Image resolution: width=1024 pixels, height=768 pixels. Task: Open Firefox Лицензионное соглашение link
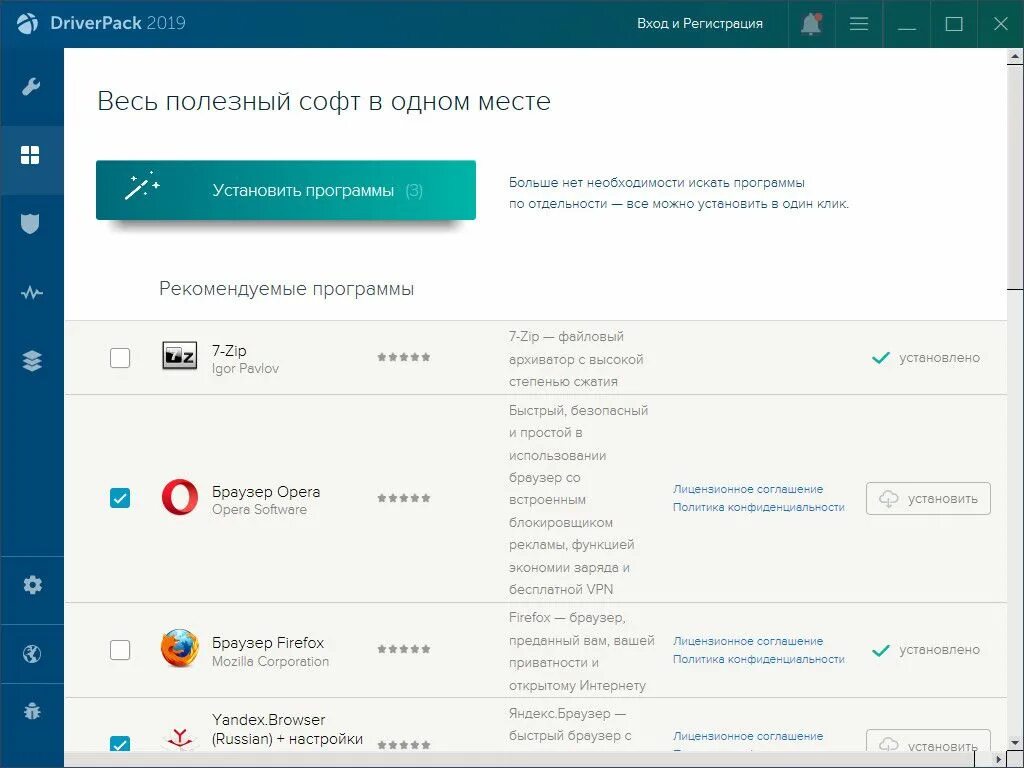point(748,641)
